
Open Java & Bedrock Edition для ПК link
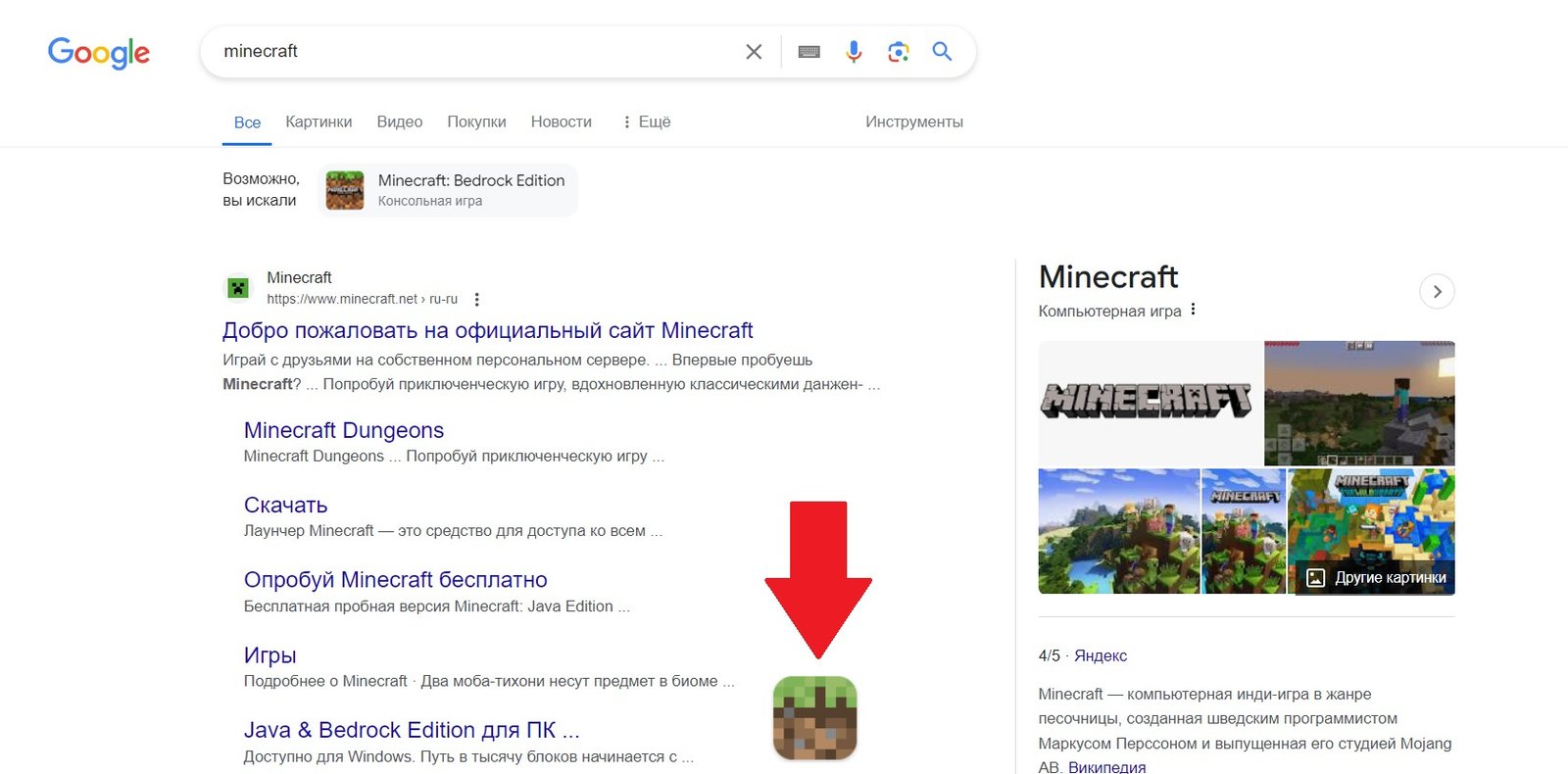[x=412, y=730]
